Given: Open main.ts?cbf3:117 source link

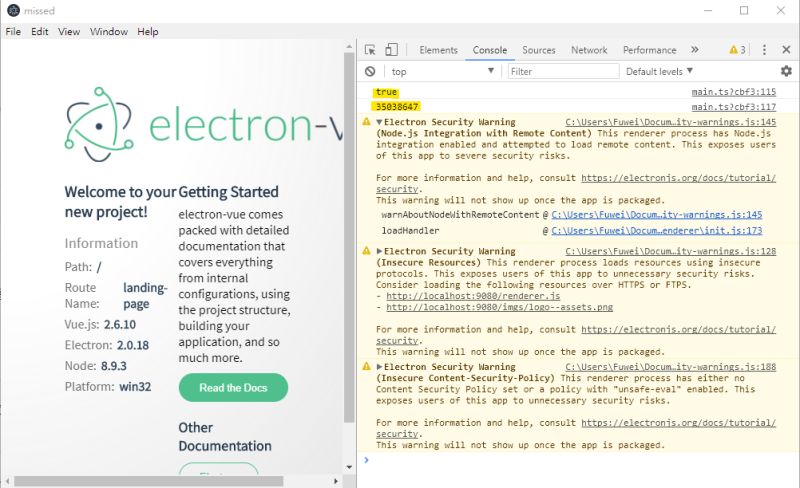Looking at the screenshot, I should (x=734, y=107).
